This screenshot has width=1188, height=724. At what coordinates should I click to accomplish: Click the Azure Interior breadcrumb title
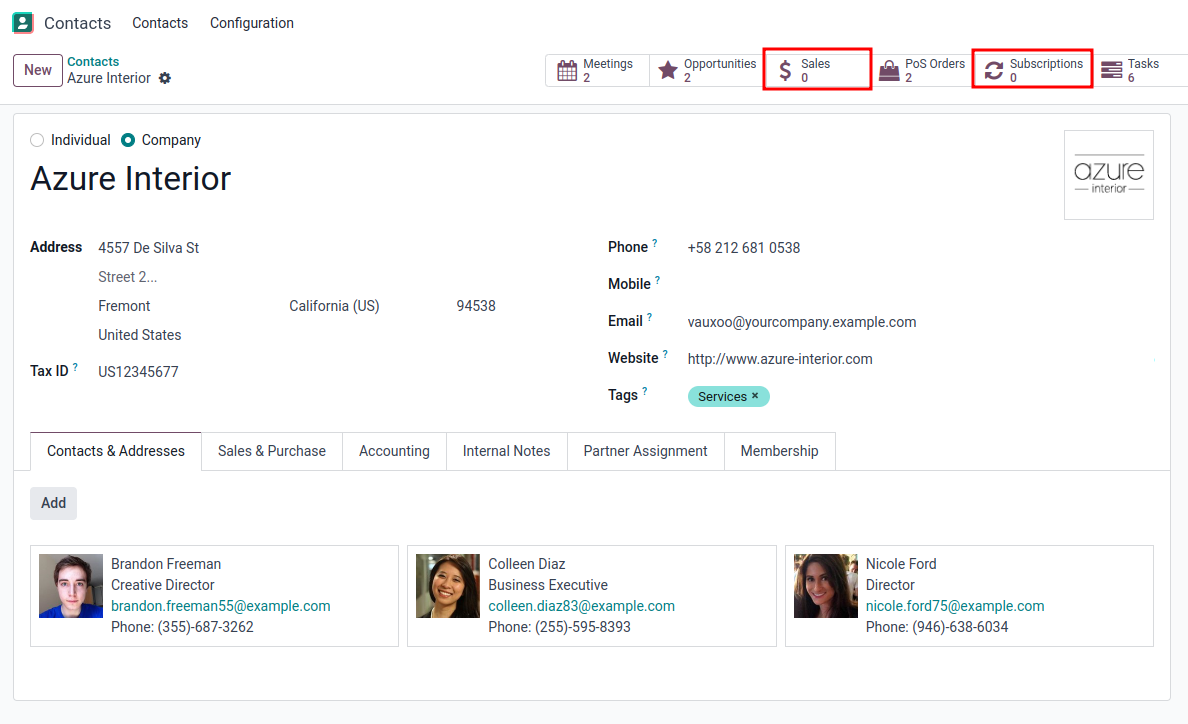[x=109, y=78]
